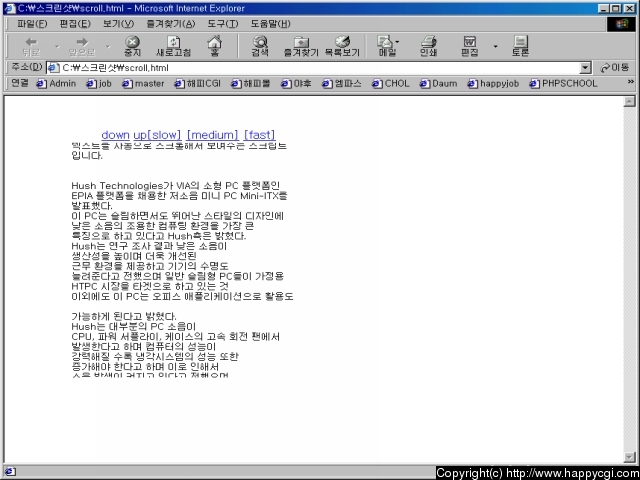Open the 파일(F) menu
This screenshot has width=640, height=480.
click(x=32, y=24)
